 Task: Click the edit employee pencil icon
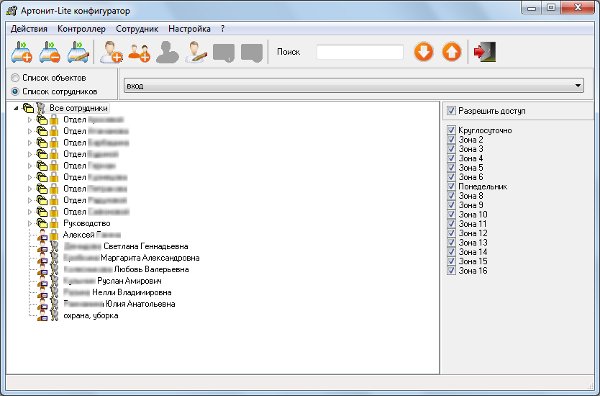[x=196, y=52]
